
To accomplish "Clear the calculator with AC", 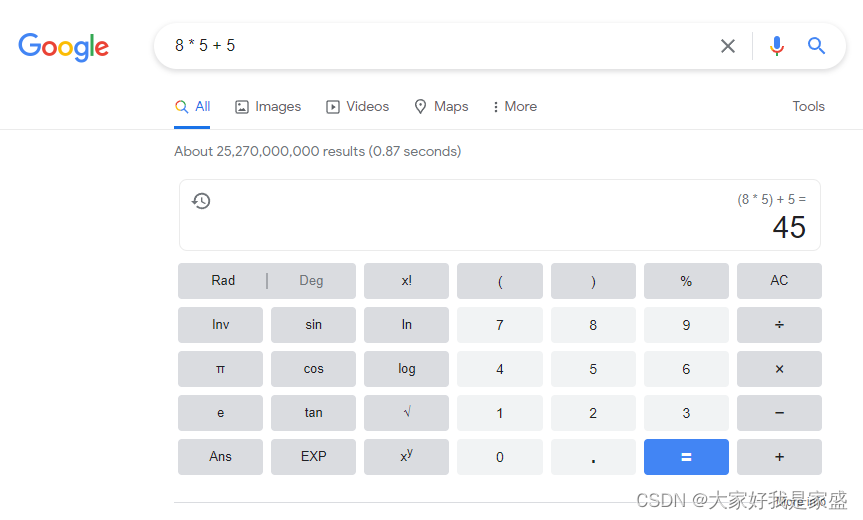I will click(779, 281).
